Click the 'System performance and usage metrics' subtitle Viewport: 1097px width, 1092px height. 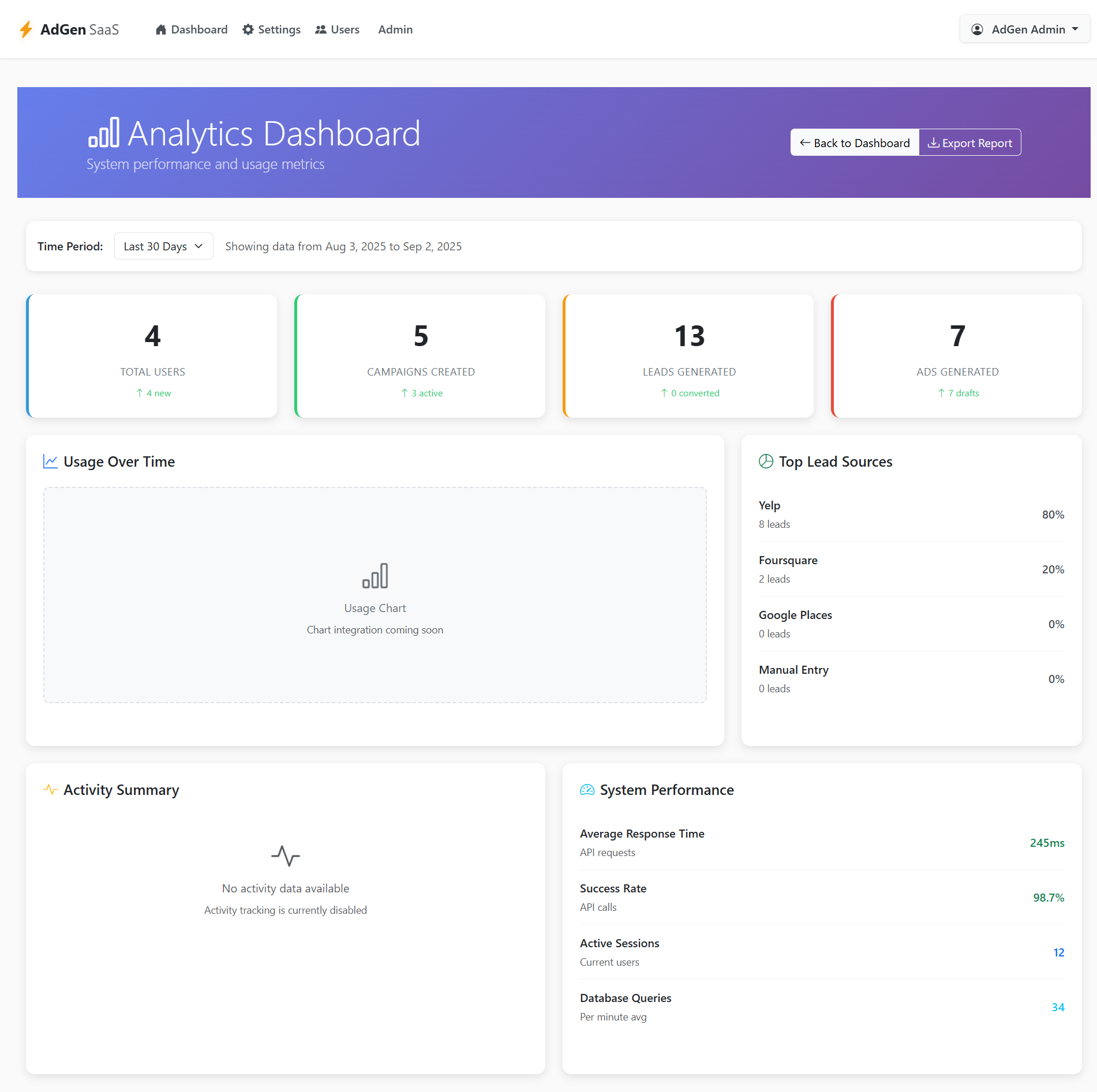[205, 164]
